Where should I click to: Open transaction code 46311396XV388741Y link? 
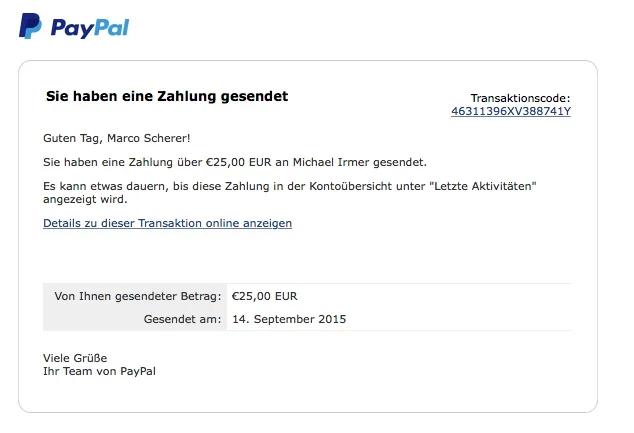coord(510,111)
